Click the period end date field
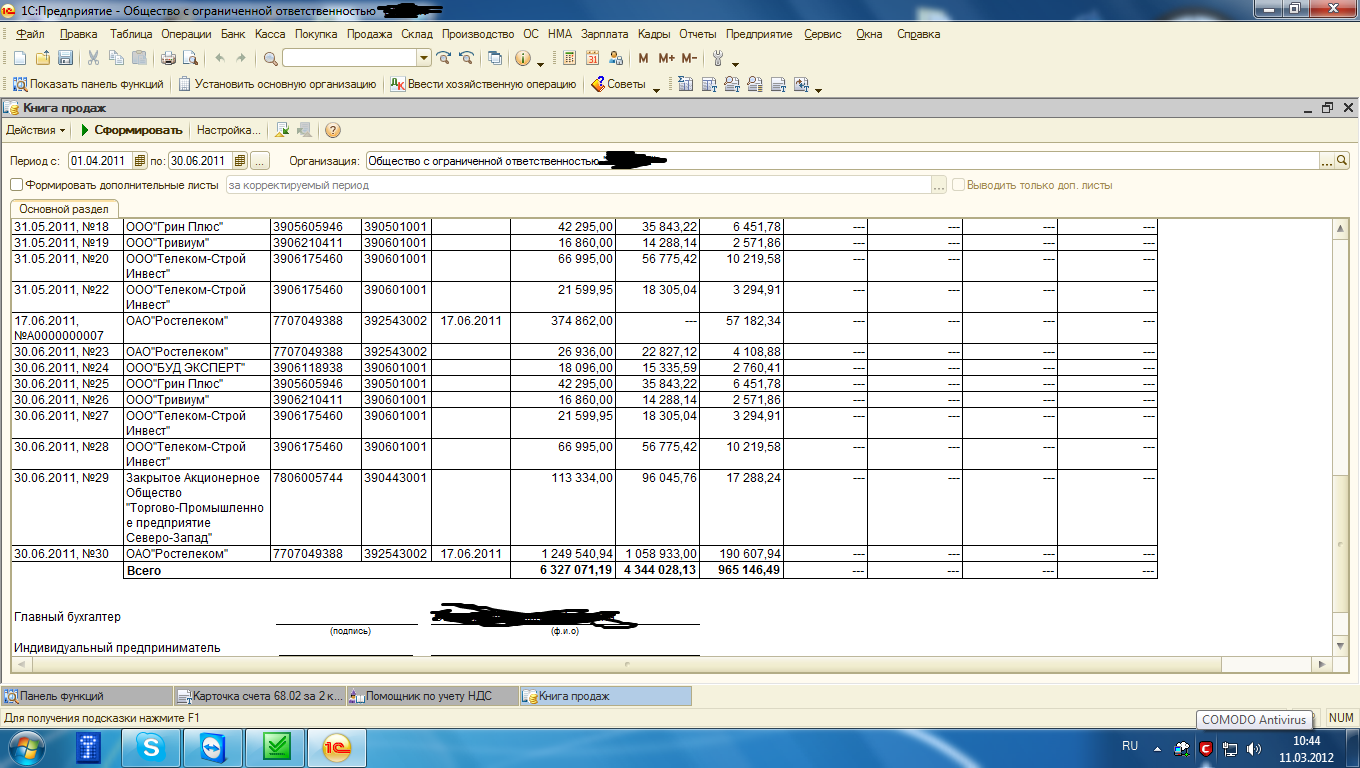The height and width of the screenshot is (768, 1360). [x=199, y=160]
